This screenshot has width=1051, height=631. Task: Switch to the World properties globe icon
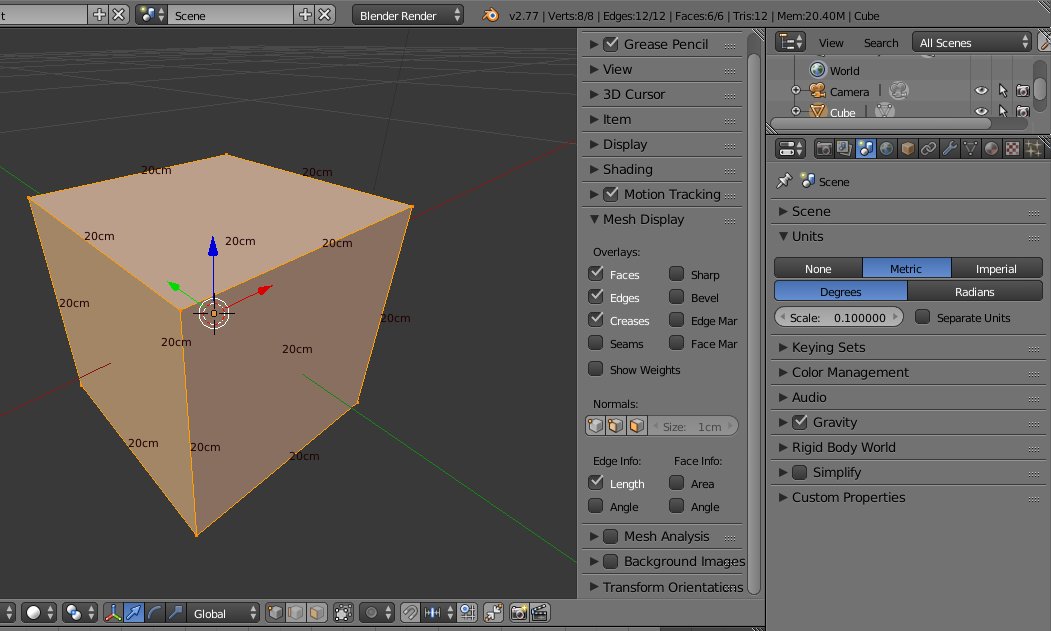tap(887, 149)
